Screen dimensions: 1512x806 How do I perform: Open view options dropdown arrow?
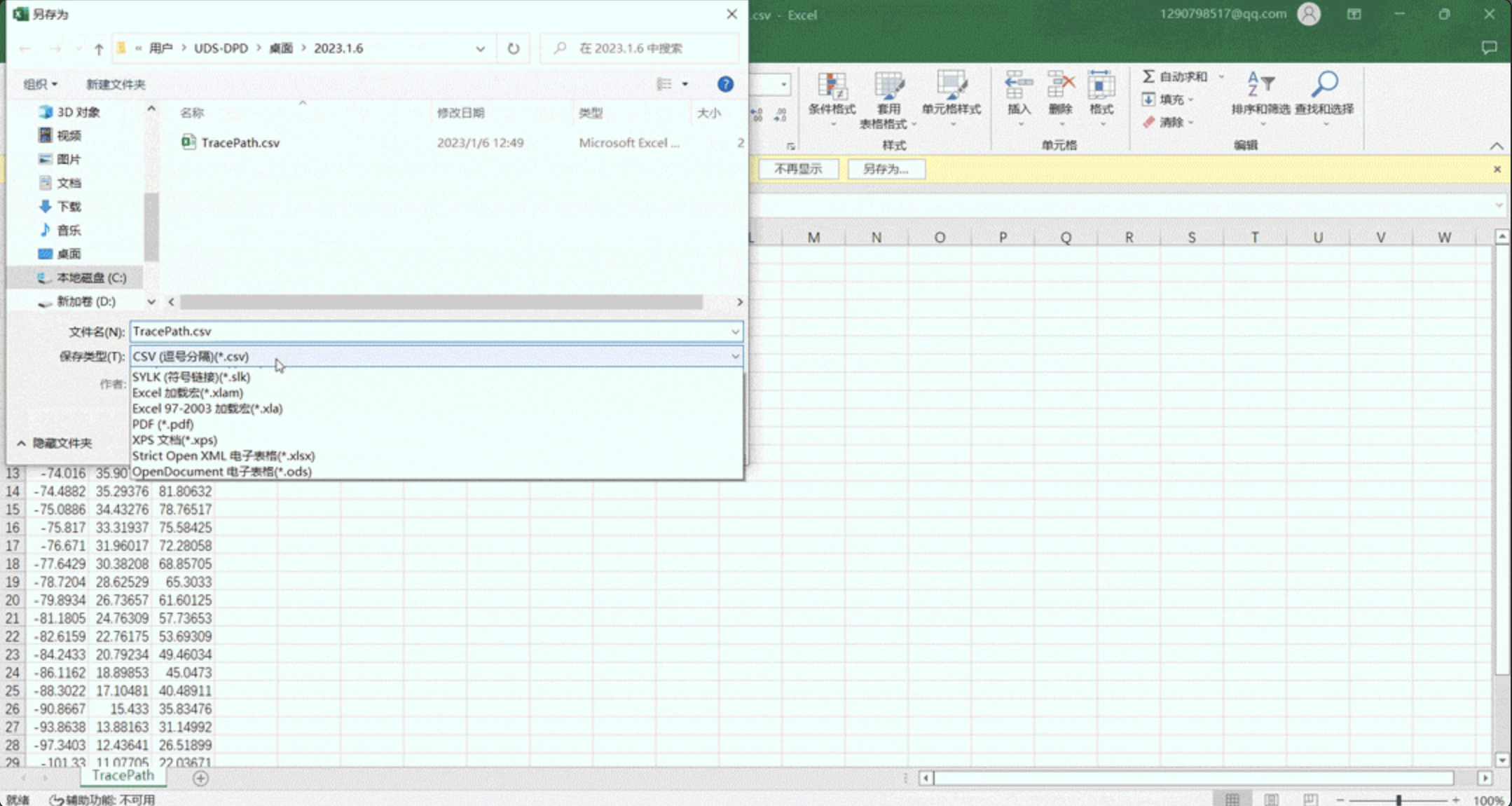(x=685, y=84)
